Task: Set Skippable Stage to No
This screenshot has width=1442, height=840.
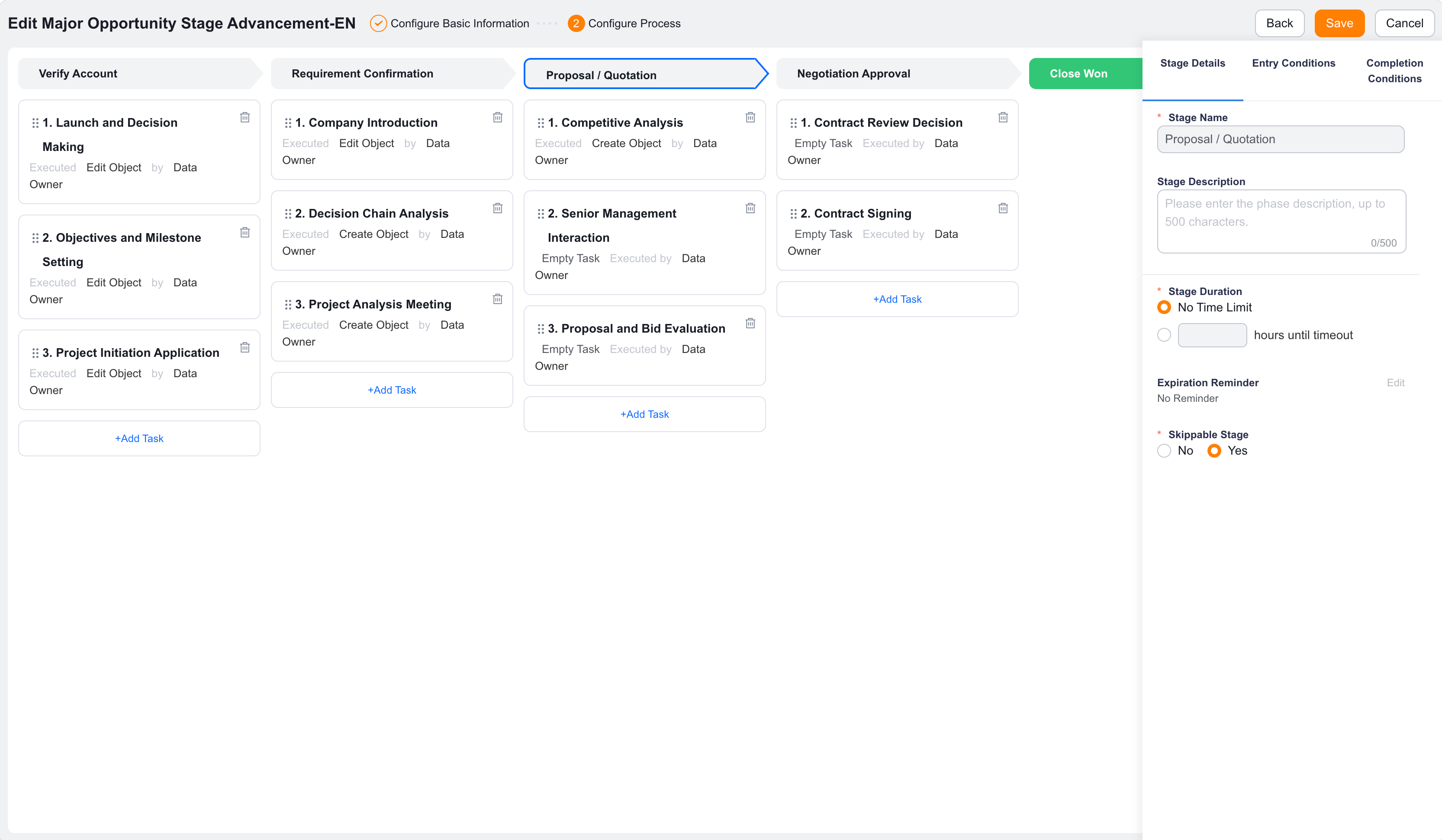Action: coord(1164,451)
